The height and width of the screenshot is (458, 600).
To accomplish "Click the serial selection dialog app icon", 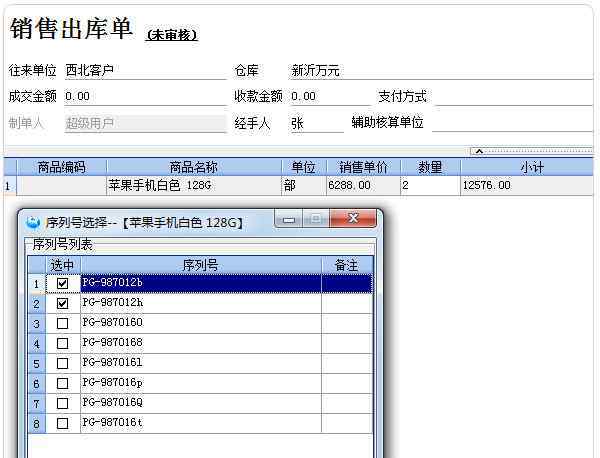I will 33,222.
